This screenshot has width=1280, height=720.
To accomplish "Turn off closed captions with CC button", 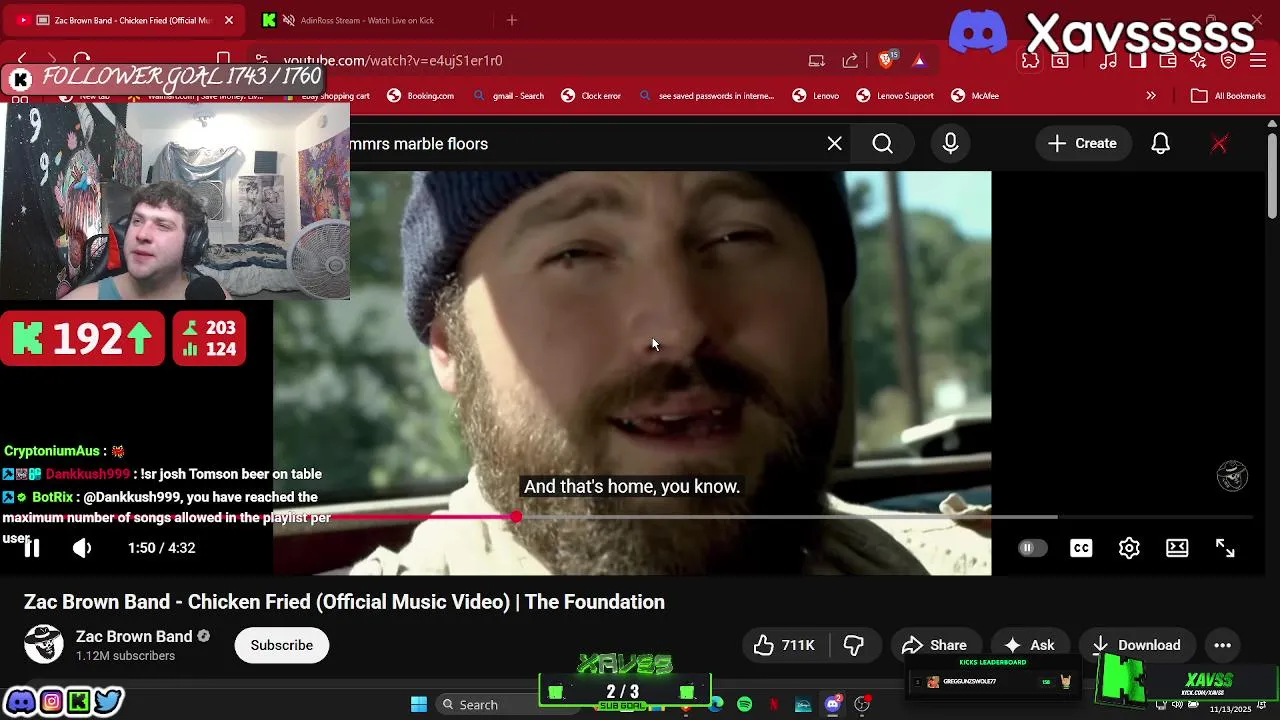I will (x=1081, y=548).
